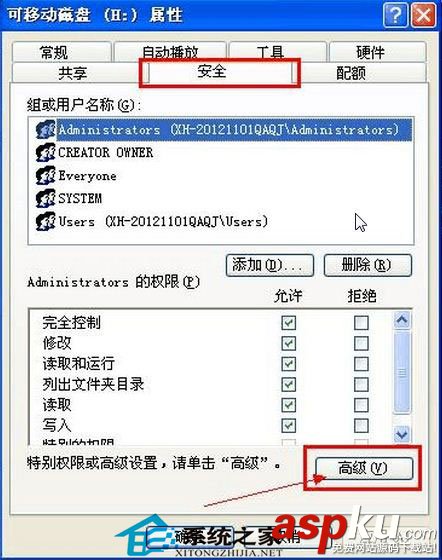Open advanced settings with 高级(V) button
442x560 pixels.
(x=364, y=468)
